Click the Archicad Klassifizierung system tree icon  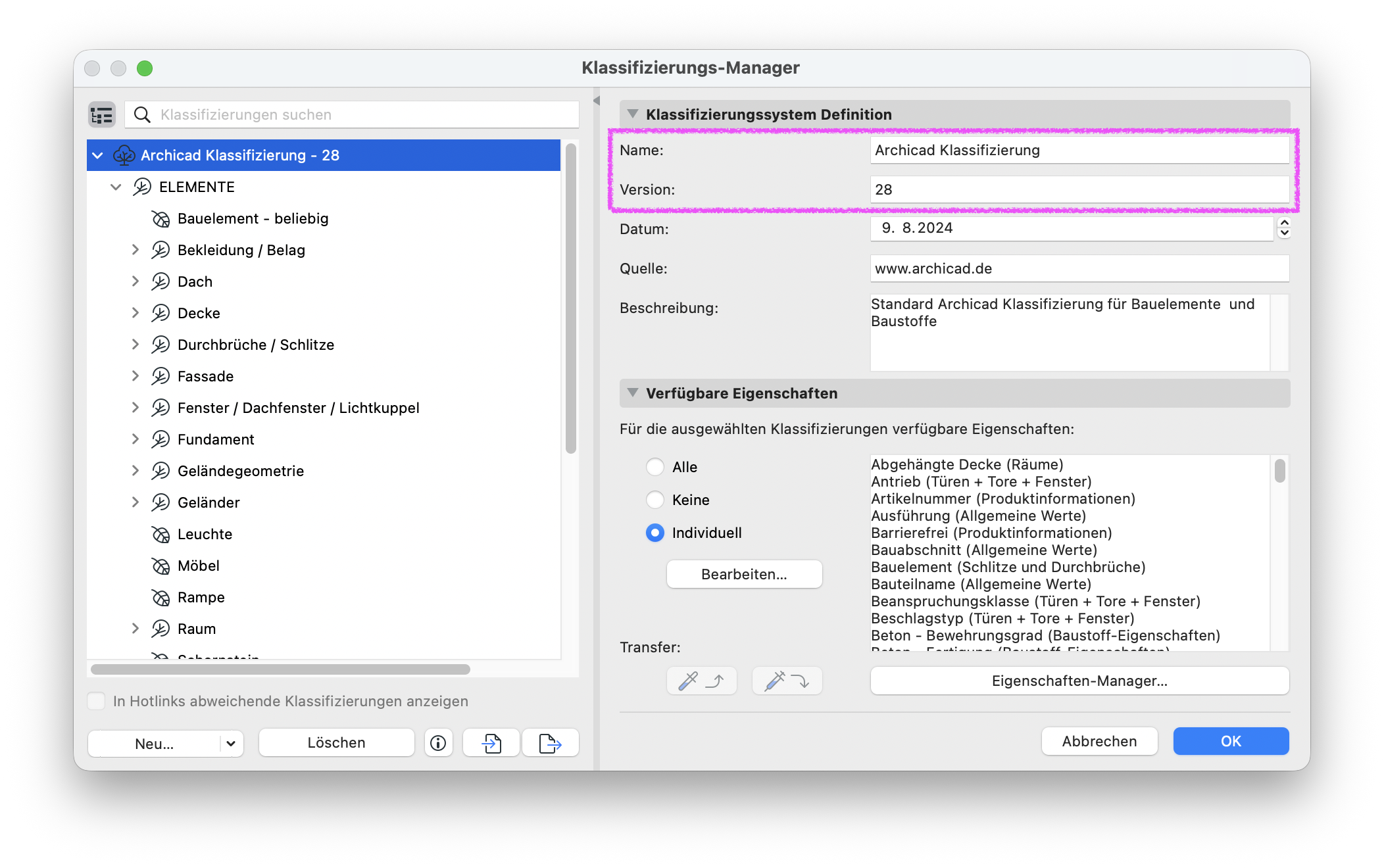[124, 155]
